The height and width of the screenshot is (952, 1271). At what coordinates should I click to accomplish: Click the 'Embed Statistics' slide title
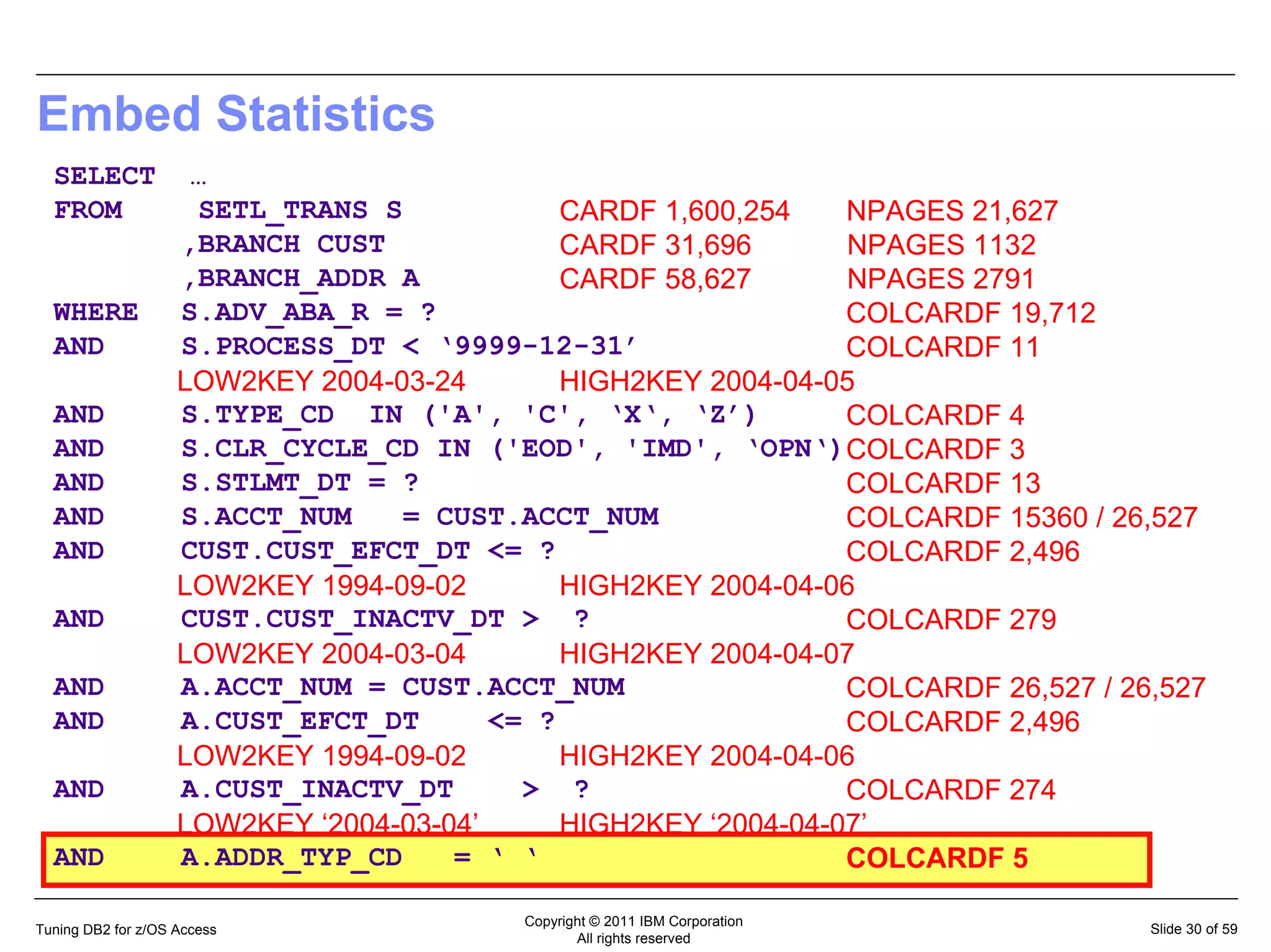pos(236,114)
